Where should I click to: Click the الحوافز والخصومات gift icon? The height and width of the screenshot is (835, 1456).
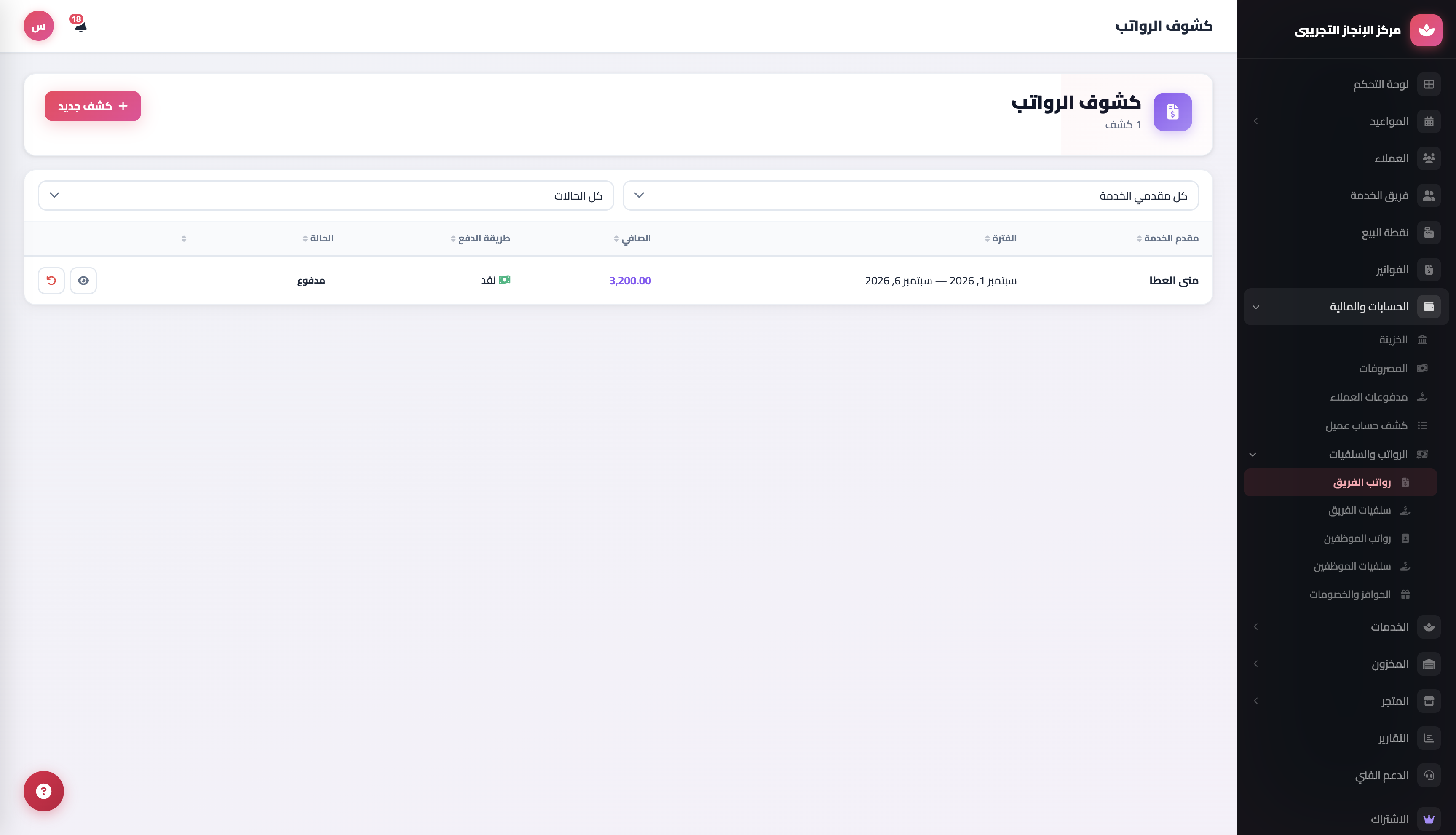pyautogui.click(x=1405, y=594)
